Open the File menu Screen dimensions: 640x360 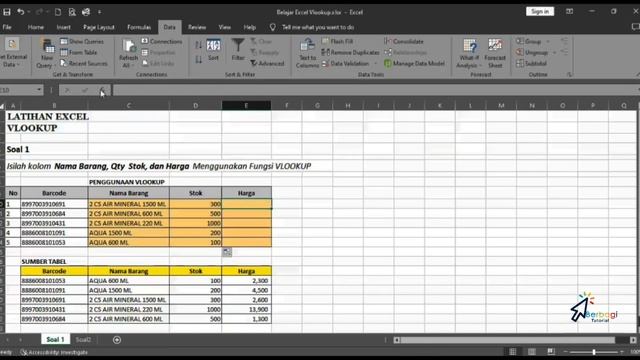pyautogui.click(x=7, y=27)
